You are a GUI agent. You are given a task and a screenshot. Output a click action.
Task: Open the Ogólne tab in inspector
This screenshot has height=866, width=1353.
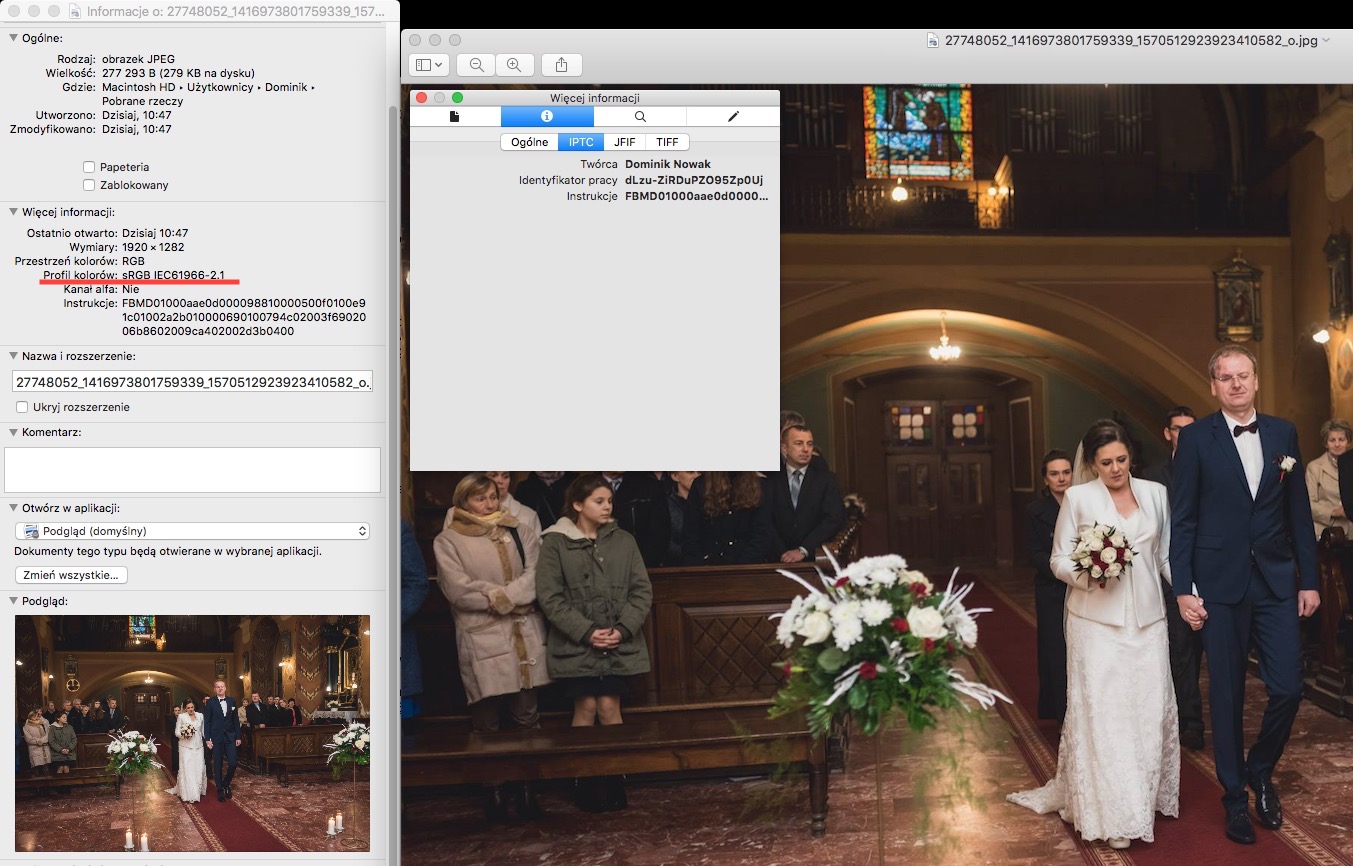pos(529,142)
